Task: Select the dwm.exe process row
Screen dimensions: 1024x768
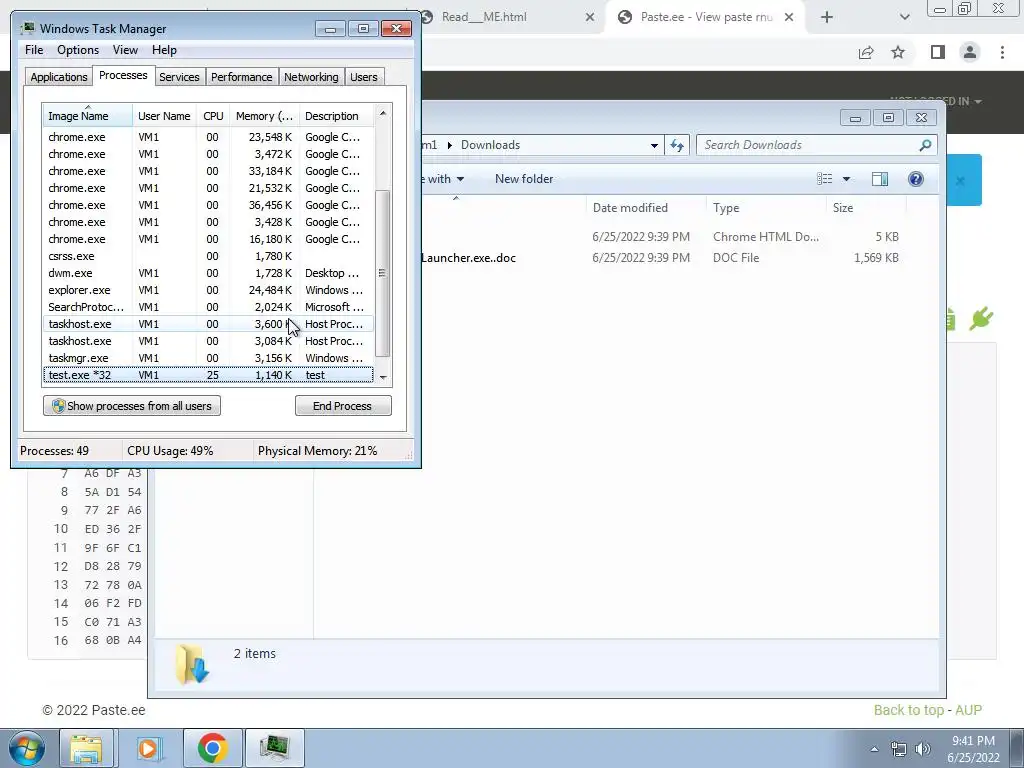Action: click(208, 273)
